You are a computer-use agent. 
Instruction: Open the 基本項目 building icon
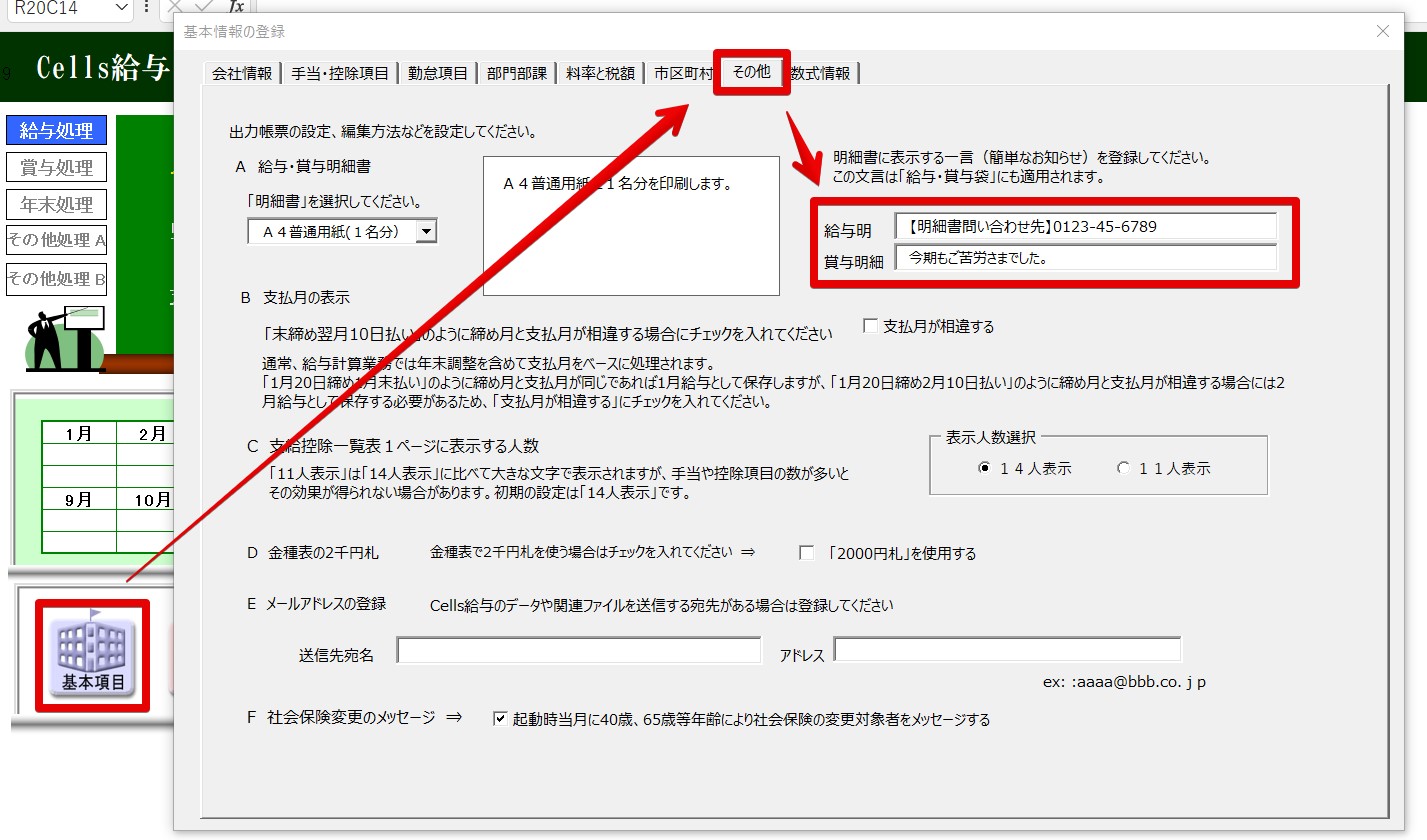(93, 656)
